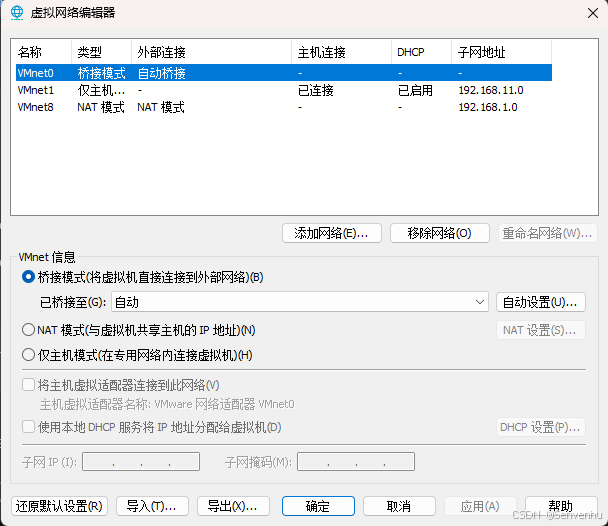Click the 添加网络(E)... button

point(332,233)
